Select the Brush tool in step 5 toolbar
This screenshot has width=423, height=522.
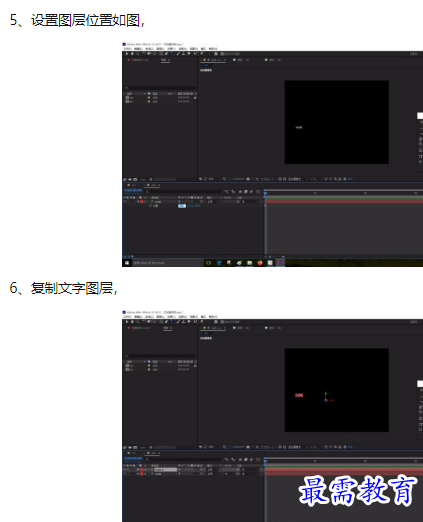click(x=178, y=53)
